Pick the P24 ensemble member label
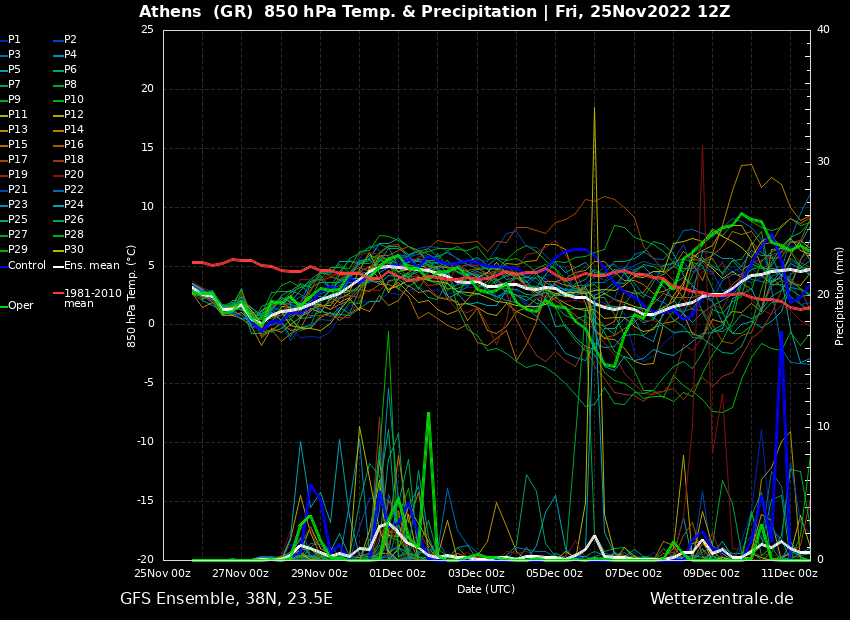 pos(68,204)
